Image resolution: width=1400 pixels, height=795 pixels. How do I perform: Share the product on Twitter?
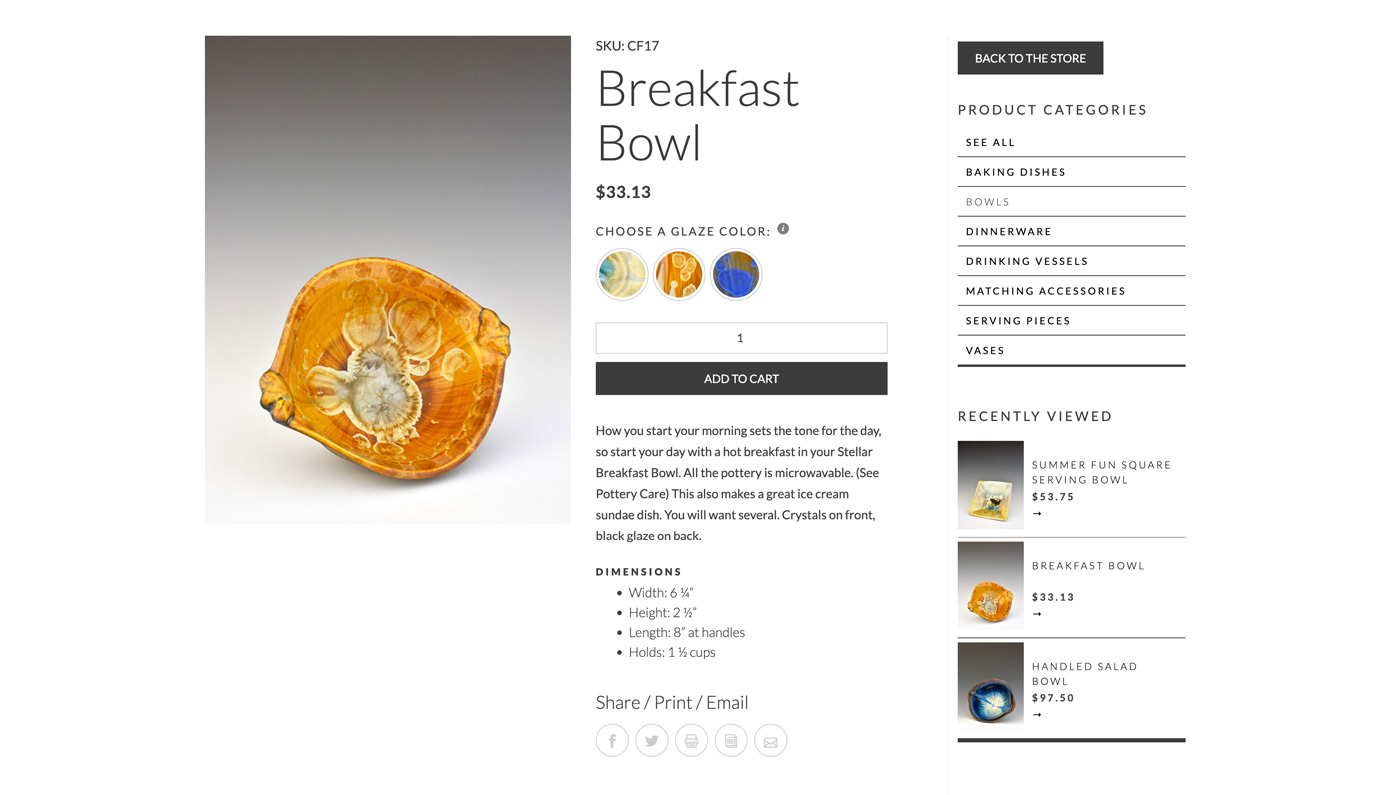click(652, 741)
